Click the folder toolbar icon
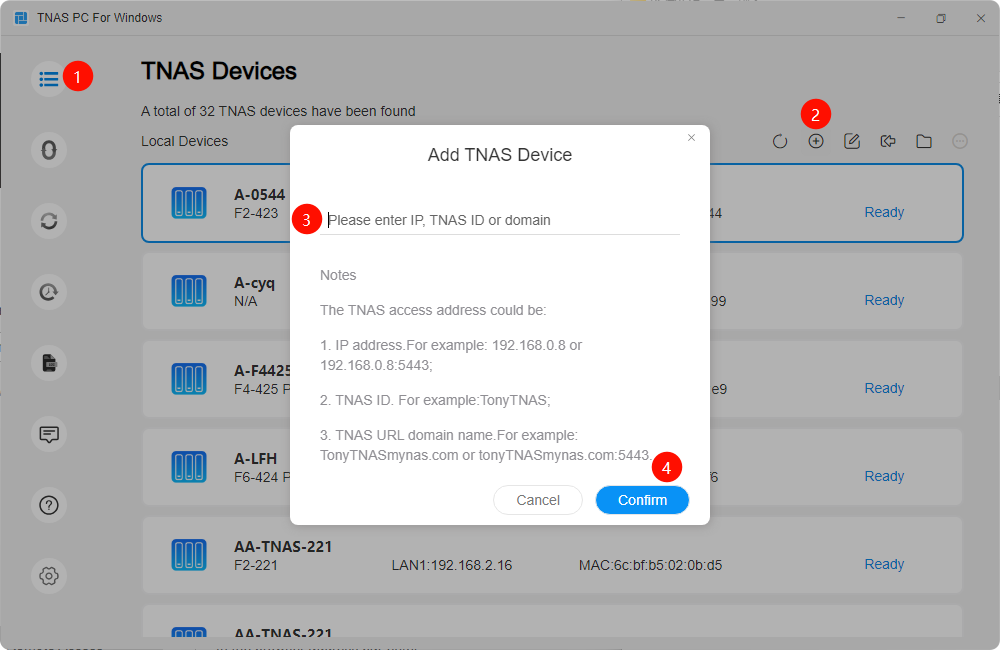This screenshot has width=1000, height=650. 923,141
